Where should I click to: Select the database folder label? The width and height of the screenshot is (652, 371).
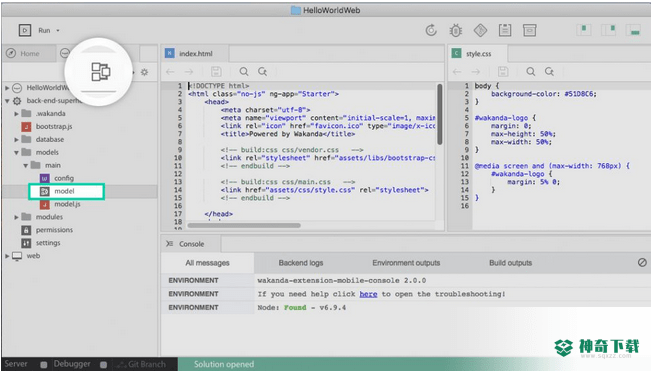coord(49,139)
